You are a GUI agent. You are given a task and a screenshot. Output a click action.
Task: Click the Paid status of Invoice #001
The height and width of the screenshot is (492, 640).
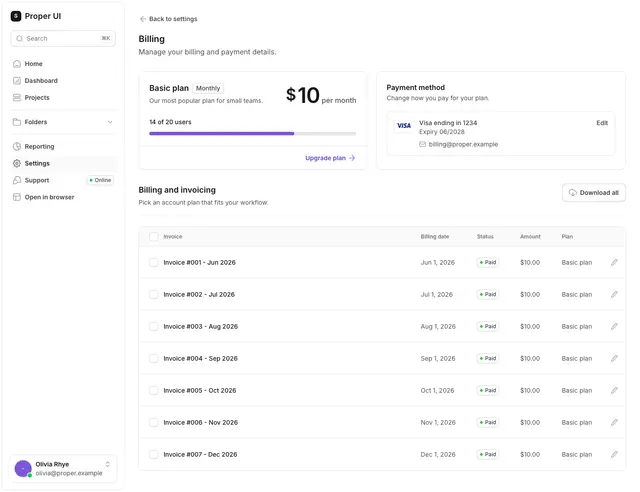[x=488, y=263]
